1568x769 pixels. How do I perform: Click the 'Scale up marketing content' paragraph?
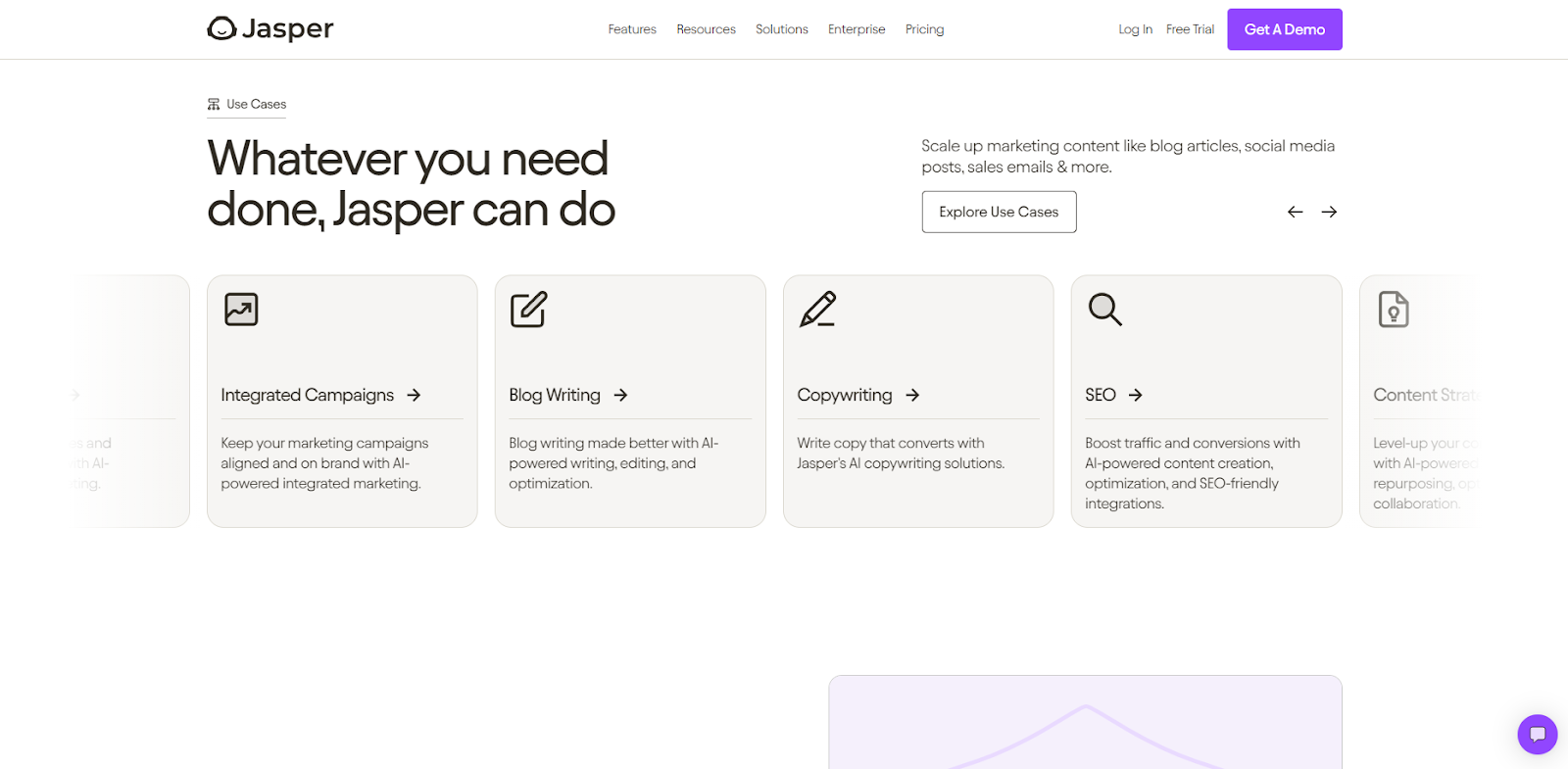[1128, 156]
